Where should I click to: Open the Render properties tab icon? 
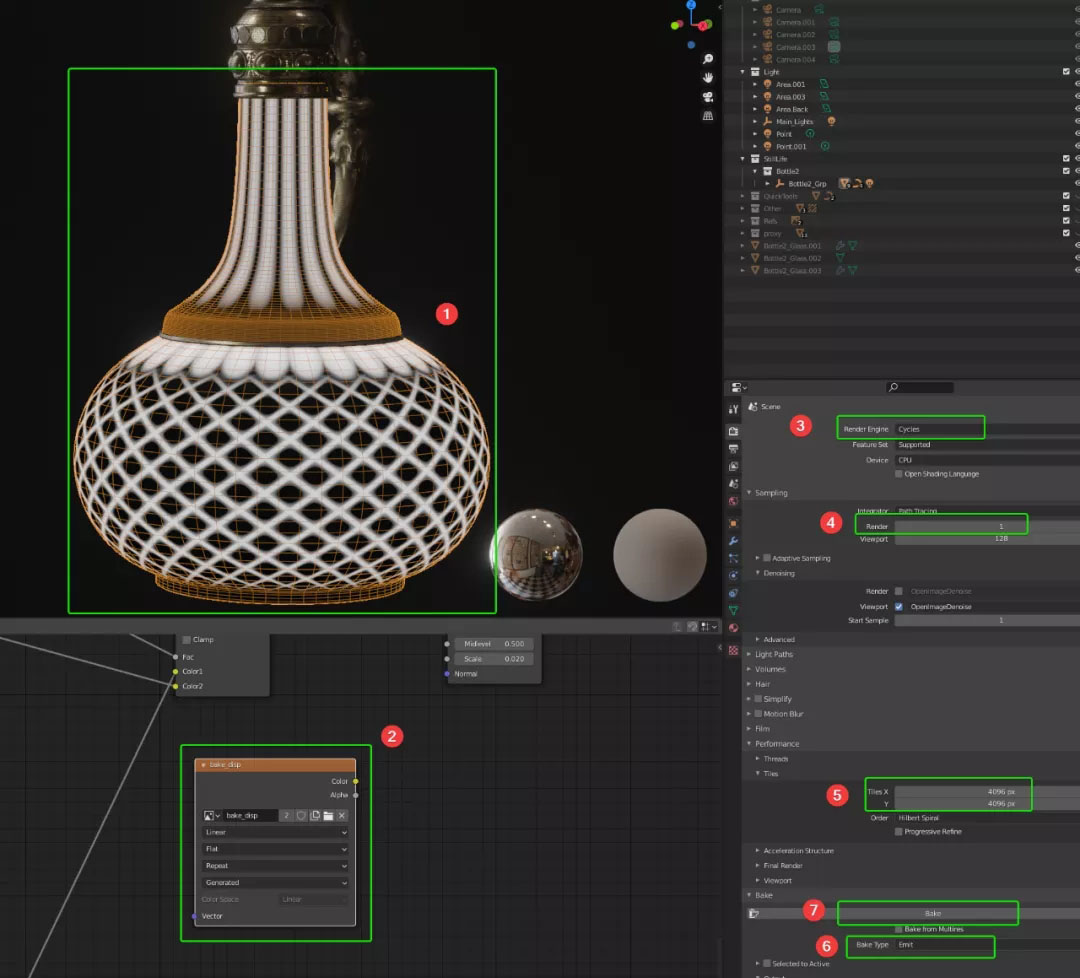tap(734, 431)
